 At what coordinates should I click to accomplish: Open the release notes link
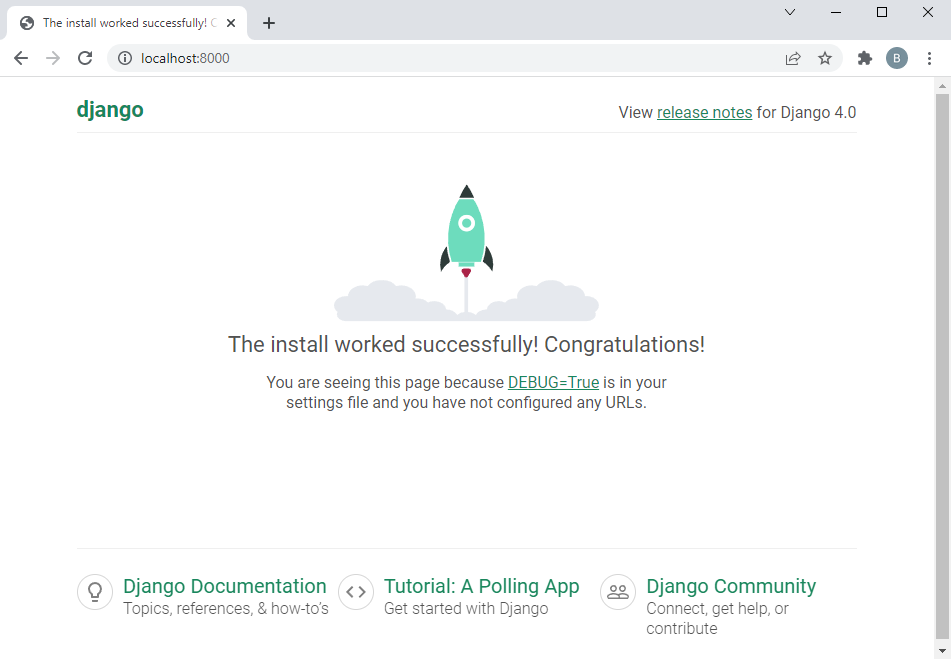coord(704,112)
